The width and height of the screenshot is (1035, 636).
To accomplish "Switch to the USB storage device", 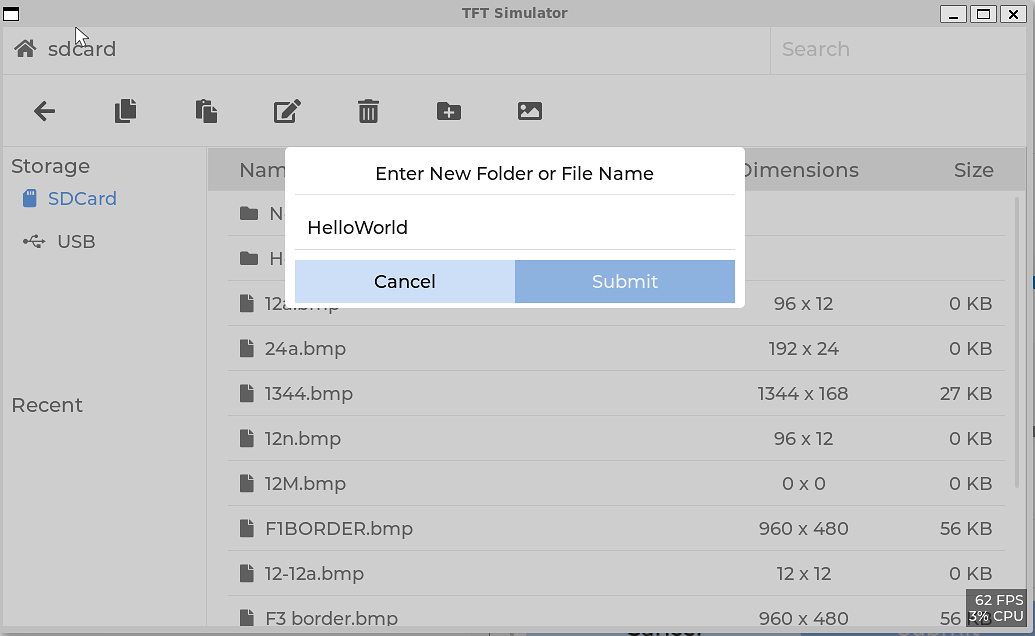I will tap(74, 241).
